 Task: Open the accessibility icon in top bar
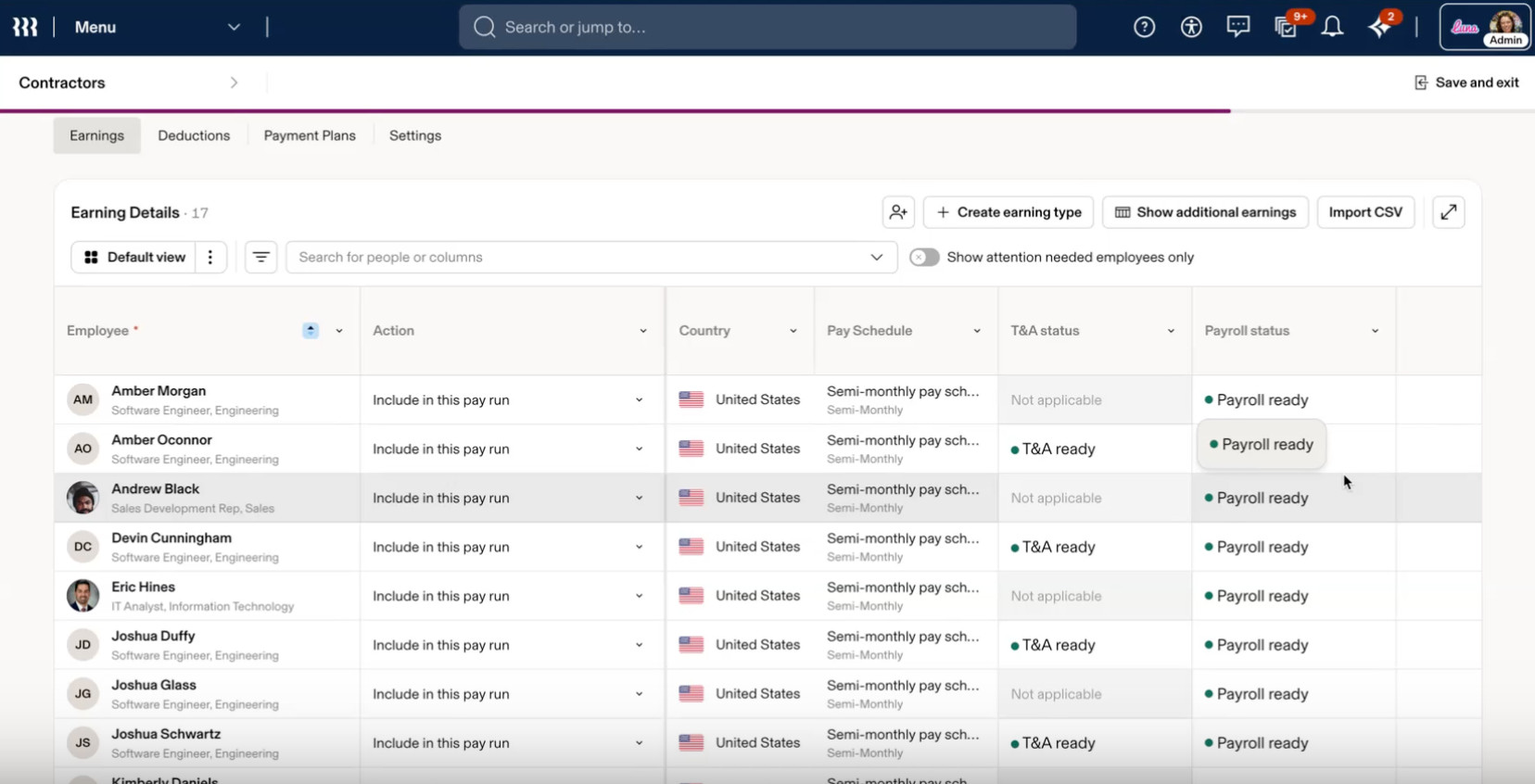(x=1191, y=28)
